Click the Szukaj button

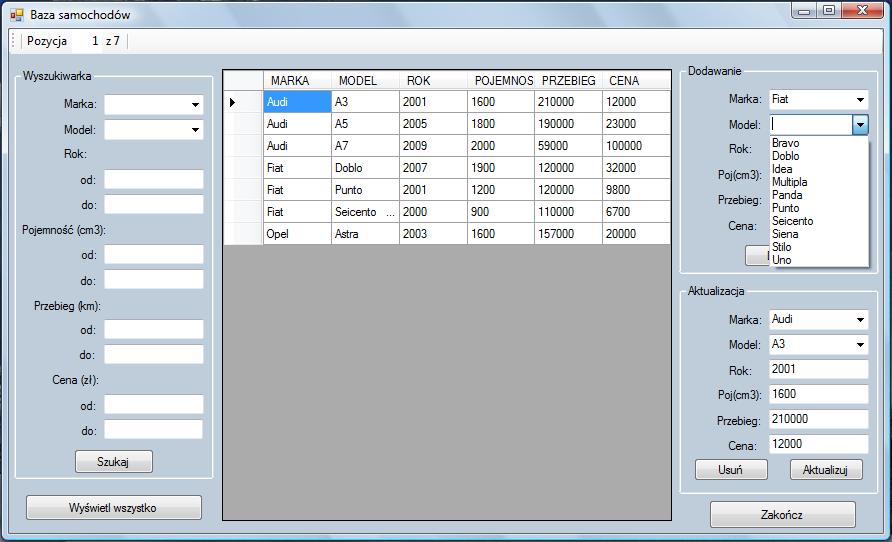click(x=114, y=462)
